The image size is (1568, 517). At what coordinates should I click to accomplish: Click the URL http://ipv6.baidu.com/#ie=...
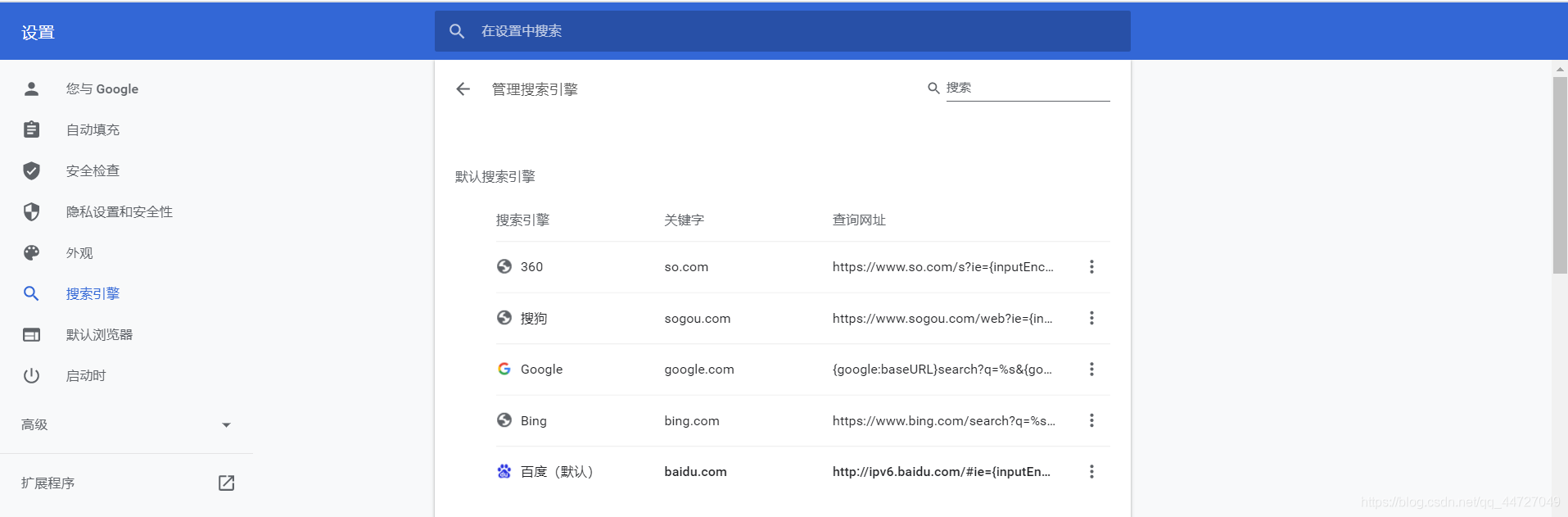click(x=942, y=472)
